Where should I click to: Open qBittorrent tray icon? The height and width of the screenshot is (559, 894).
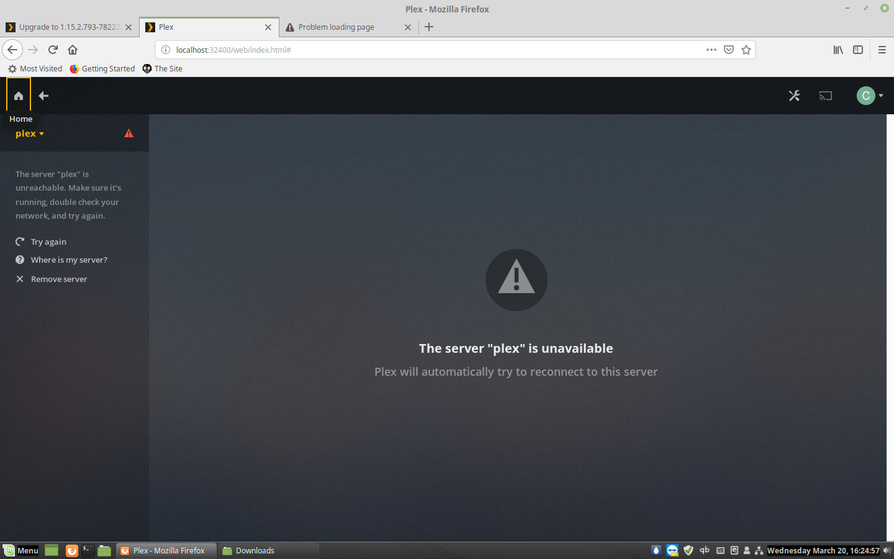pyautogui.click(x=705, y=550)
